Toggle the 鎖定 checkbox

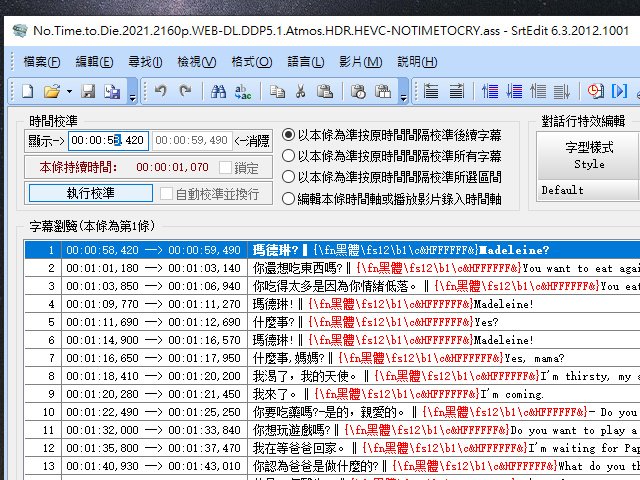click(225, 167)
